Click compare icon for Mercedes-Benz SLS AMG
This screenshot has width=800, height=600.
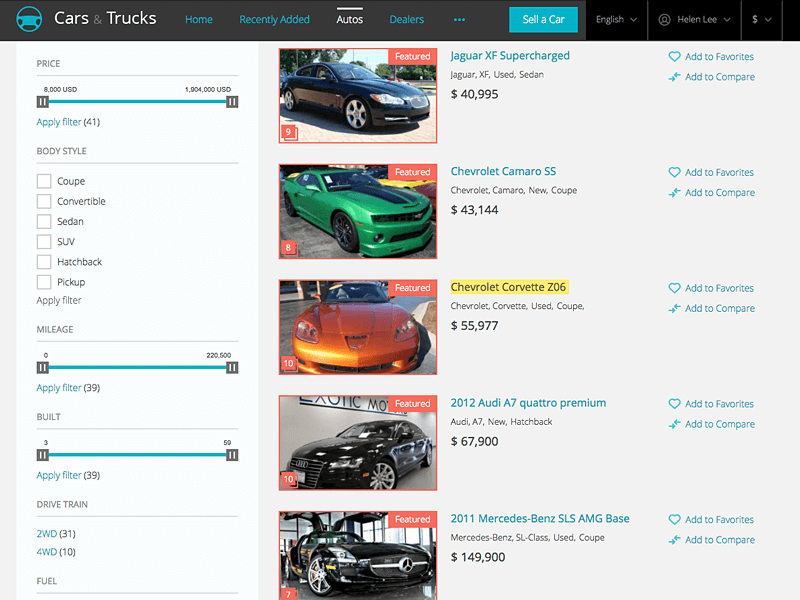click(x=674, y=540)
